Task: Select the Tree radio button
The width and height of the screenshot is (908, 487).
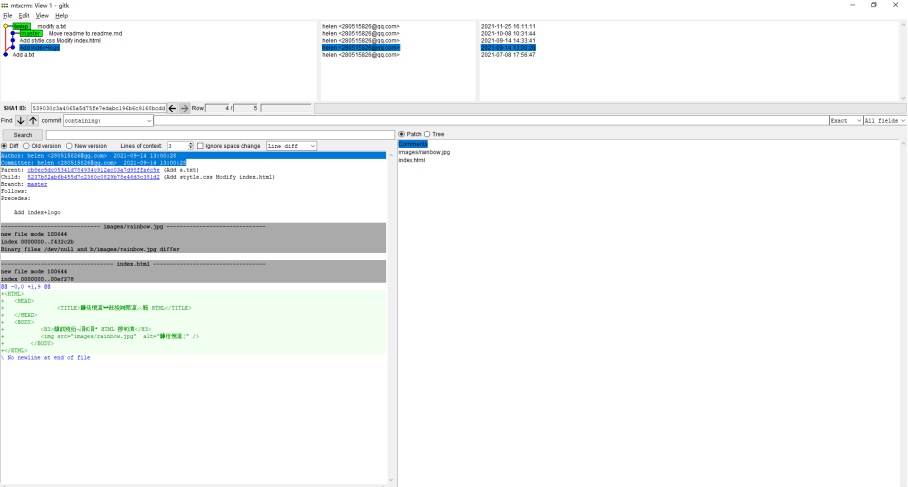Action: pyautogui.click(x=427, y=134)
